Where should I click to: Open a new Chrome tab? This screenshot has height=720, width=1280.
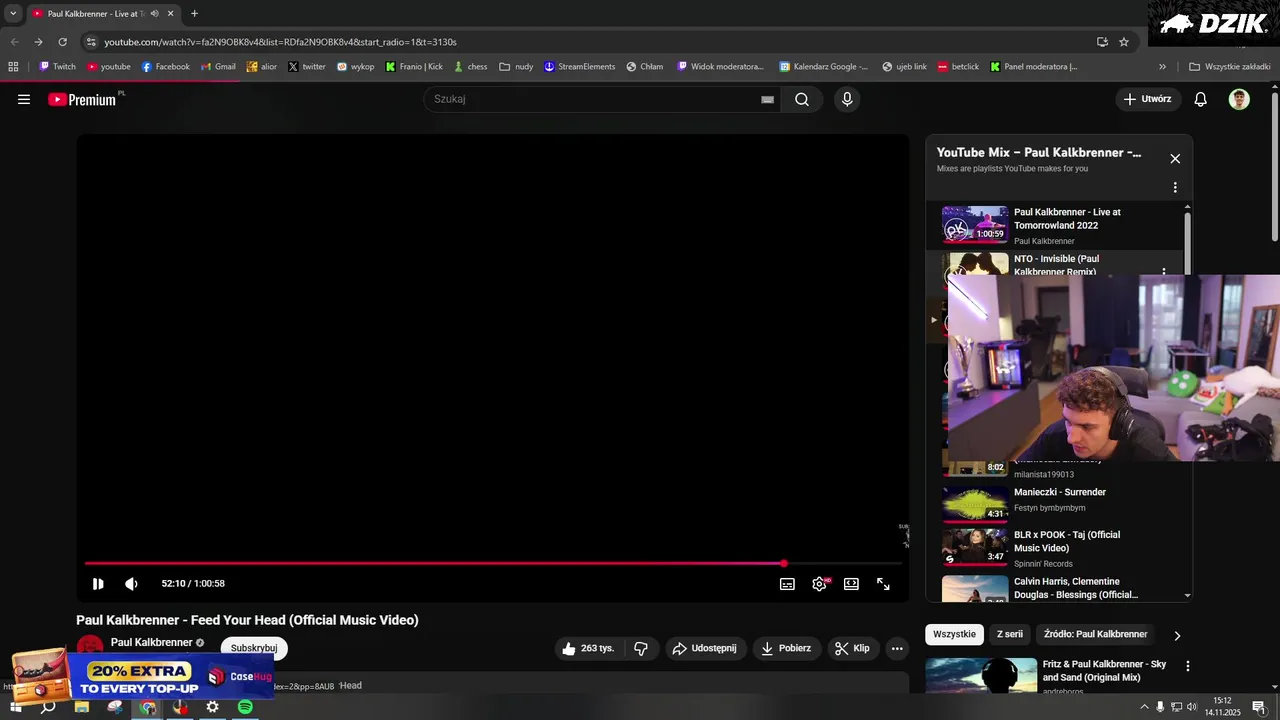click(x=194, y=13)
